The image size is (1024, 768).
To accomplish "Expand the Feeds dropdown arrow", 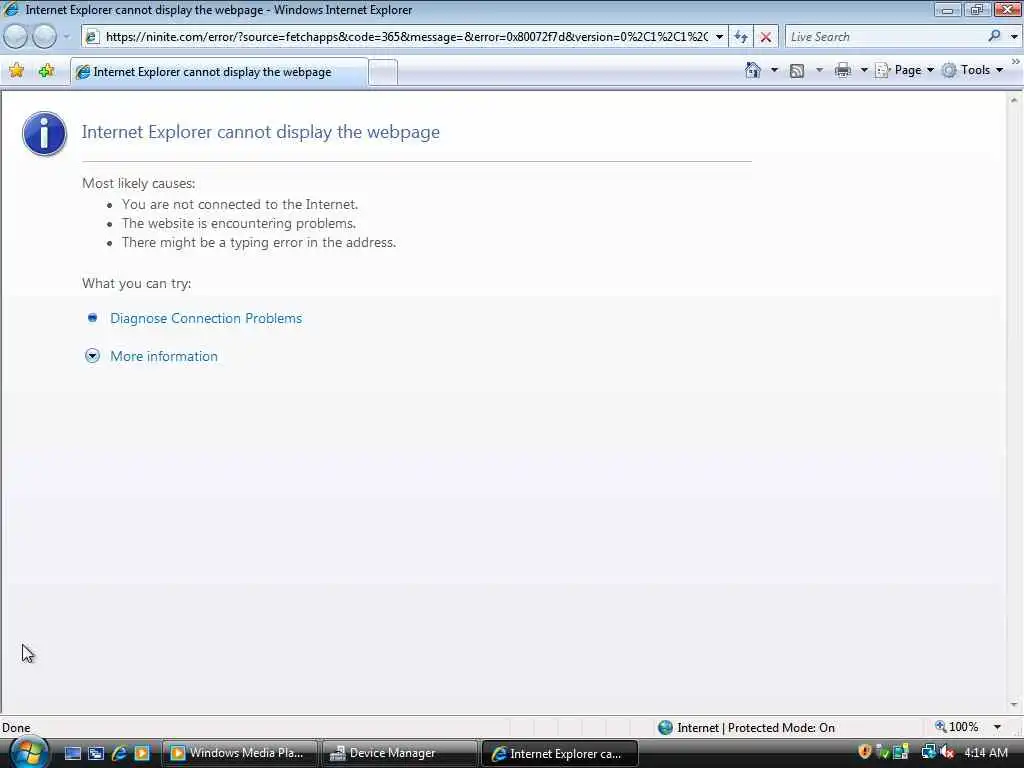I will [819, 70].
